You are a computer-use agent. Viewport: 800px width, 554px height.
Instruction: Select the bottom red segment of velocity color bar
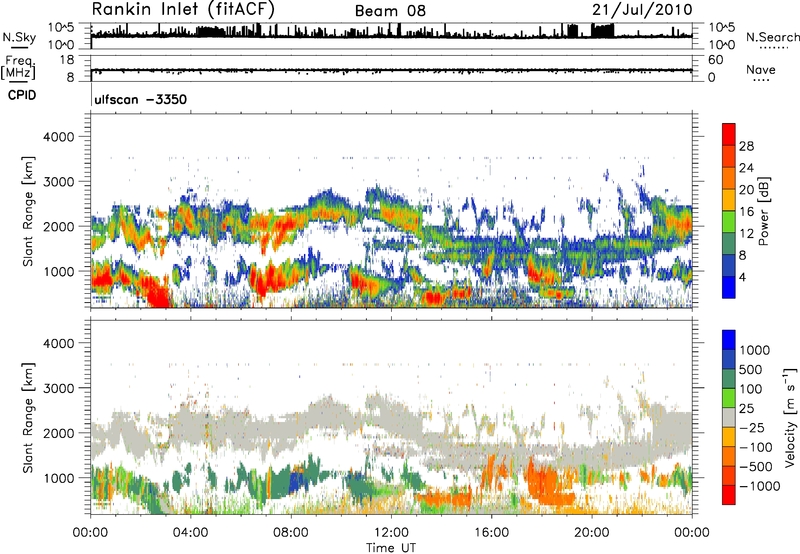729,495
